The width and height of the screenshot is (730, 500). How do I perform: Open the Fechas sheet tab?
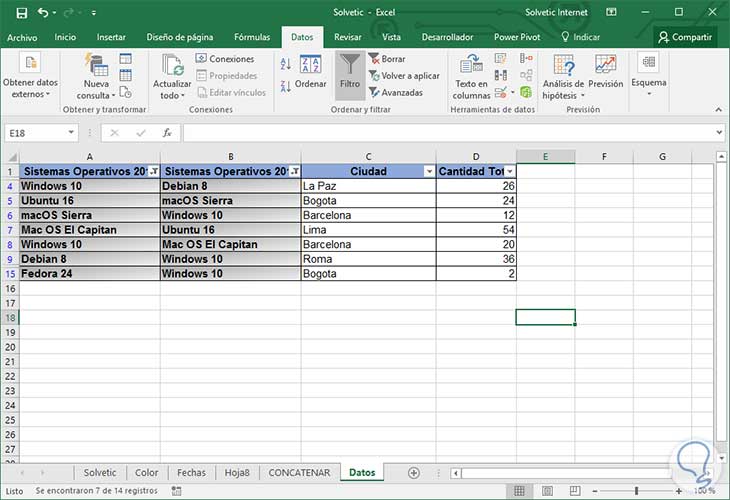pyautogui.click(x=191, y=473)
